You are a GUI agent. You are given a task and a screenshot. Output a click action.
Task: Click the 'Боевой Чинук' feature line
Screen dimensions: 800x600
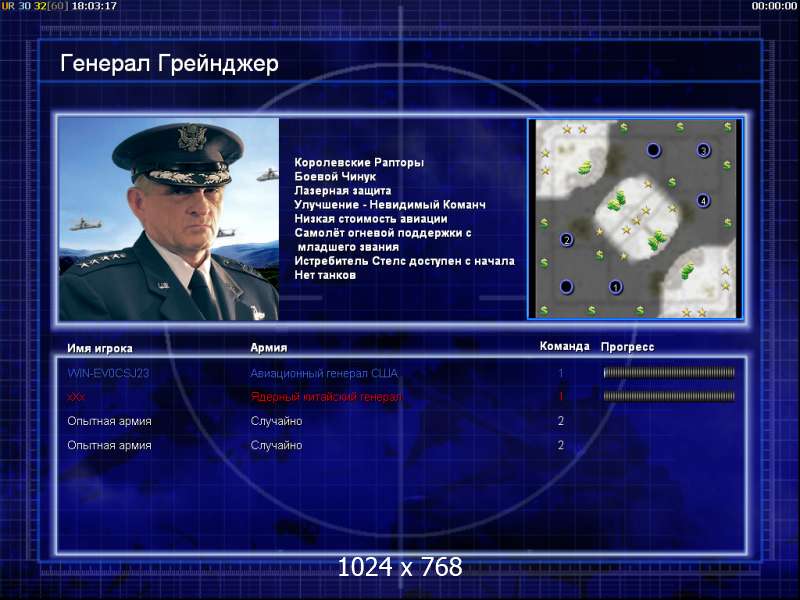tap(335, 177)
